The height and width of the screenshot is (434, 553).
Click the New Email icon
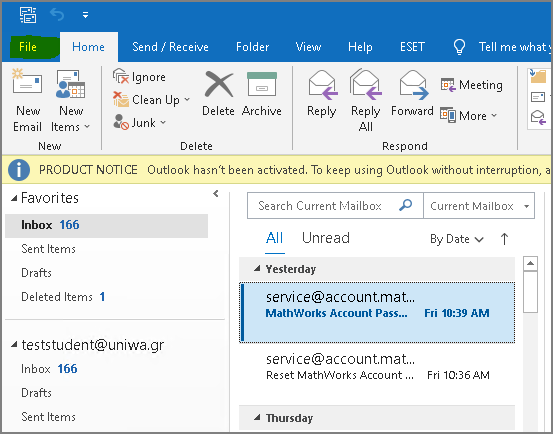(27, 81)
